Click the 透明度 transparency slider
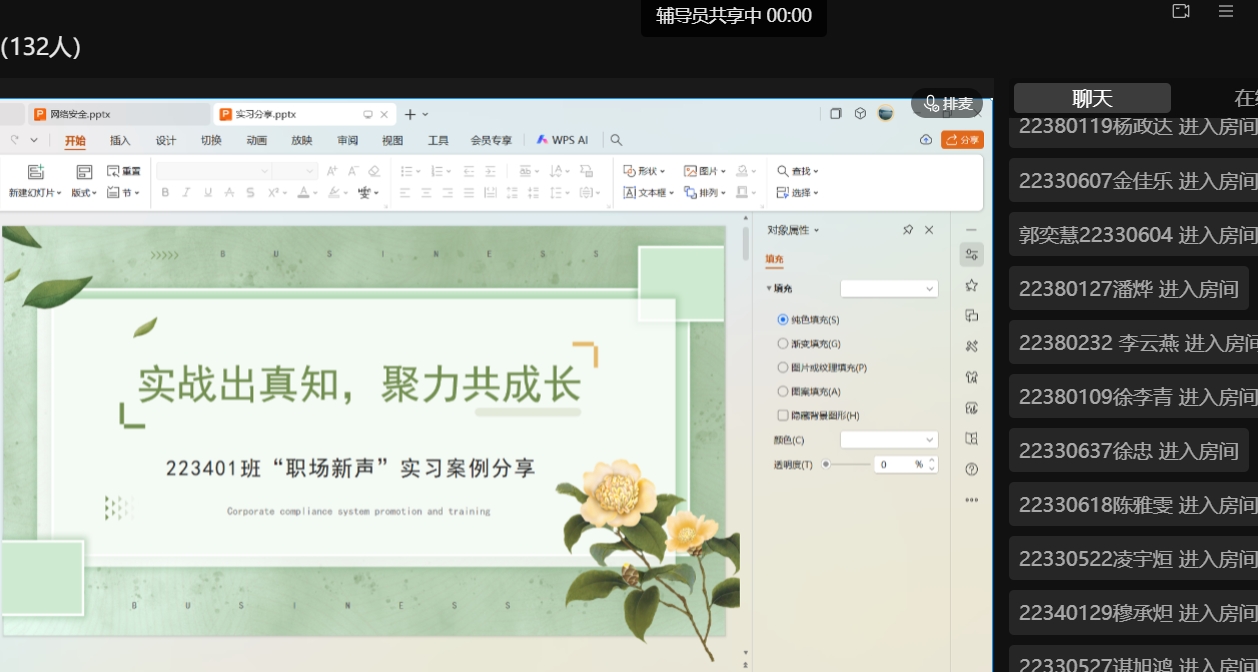This screenshot has height=672, width=1258. pyautogui.click(x=846, y=464)
